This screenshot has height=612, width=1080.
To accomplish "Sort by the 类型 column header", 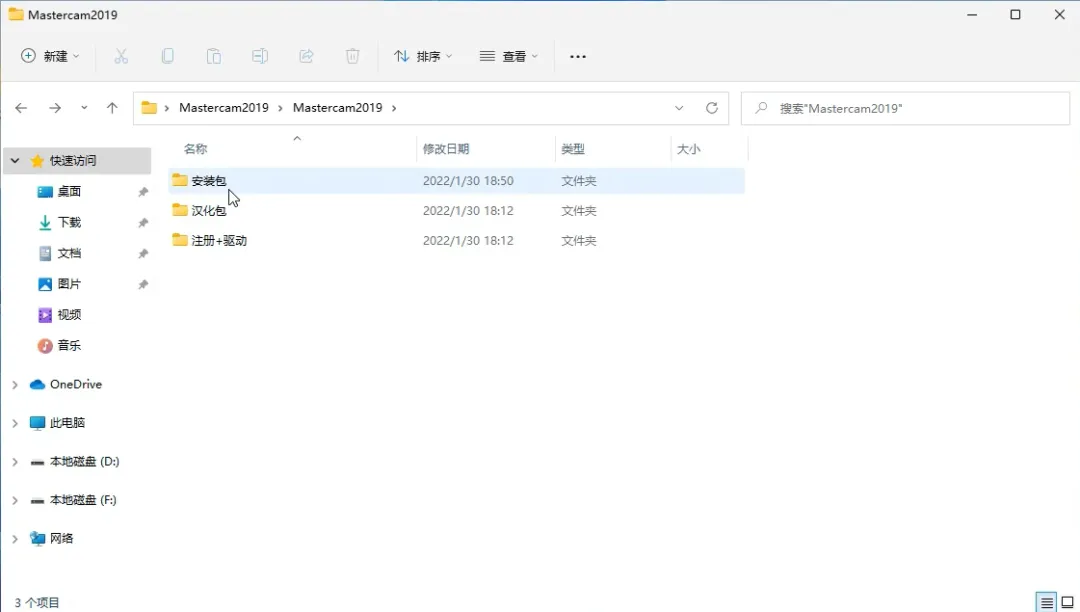I will click(573, 149).
